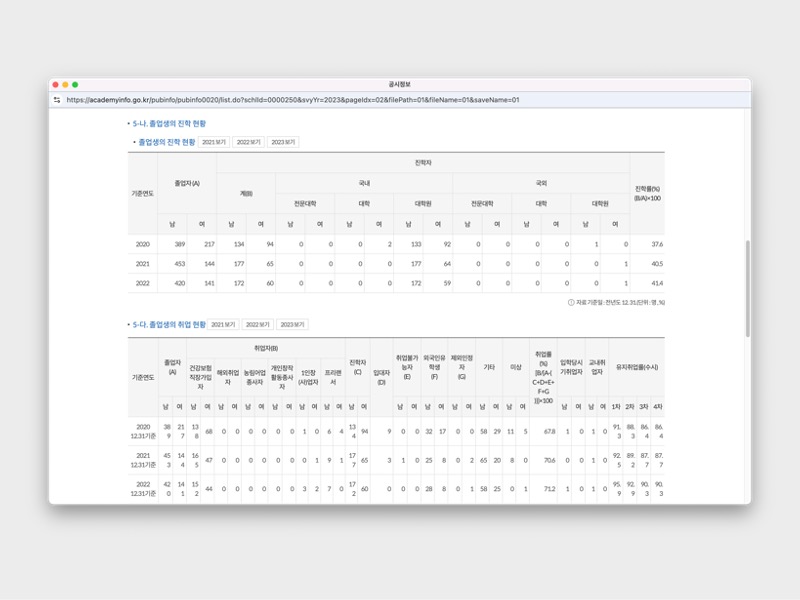Select the 진학률 value 40.5
The image size is (800, 600).
point(657,264)
